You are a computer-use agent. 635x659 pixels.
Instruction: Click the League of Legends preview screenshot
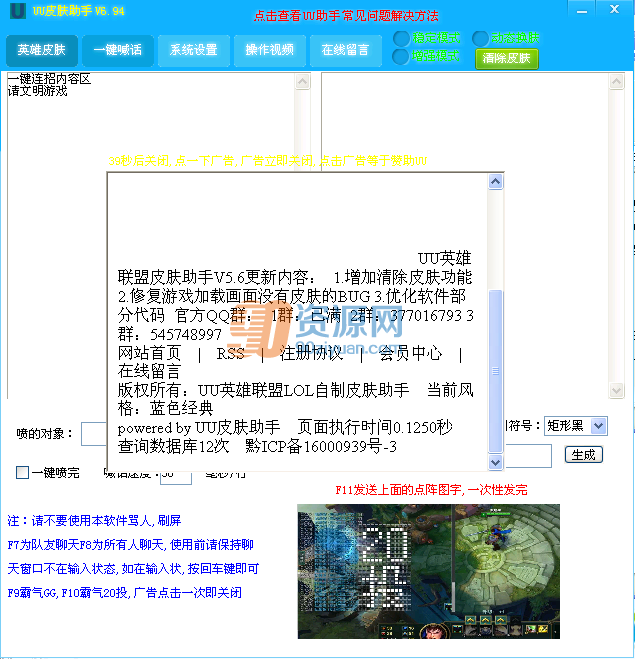429,572
